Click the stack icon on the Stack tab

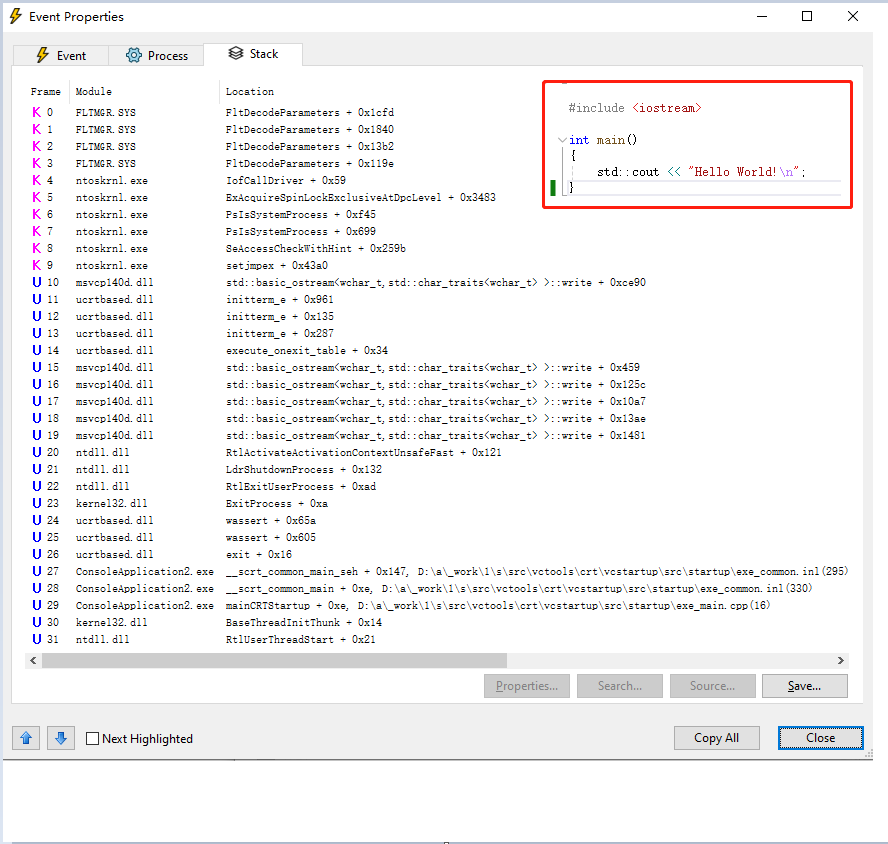pos(236,55)
